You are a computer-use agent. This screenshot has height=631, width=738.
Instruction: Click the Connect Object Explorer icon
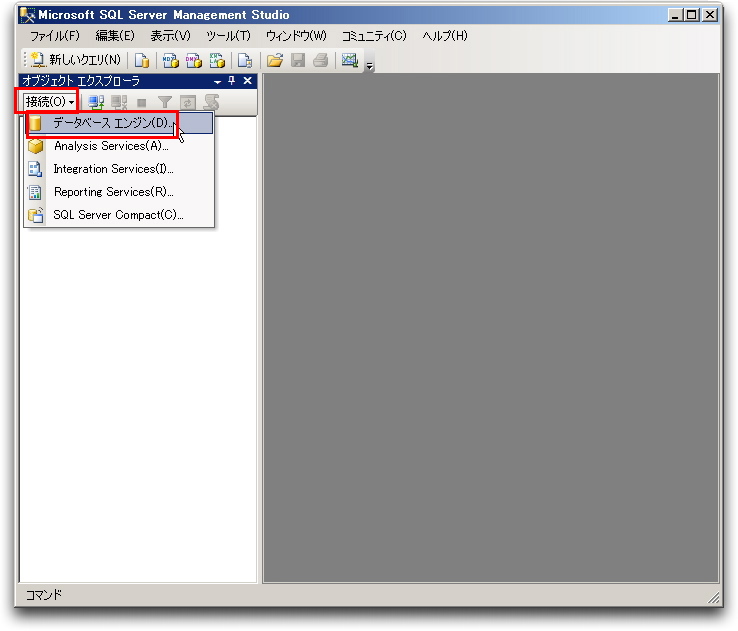[x=96, y=102]
